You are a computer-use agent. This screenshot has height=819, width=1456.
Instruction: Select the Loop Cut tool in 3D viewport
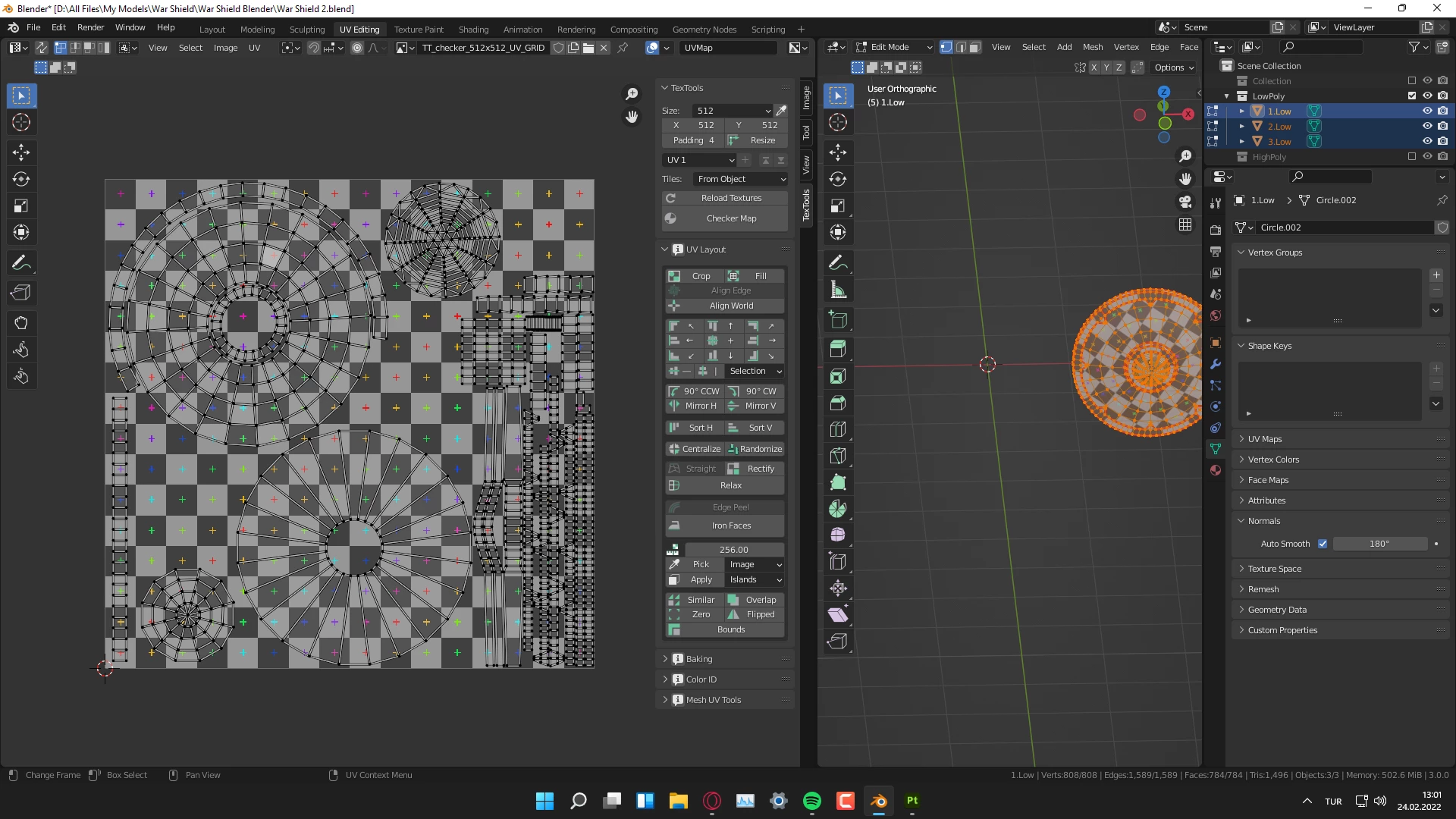click(x=838, y=429)
